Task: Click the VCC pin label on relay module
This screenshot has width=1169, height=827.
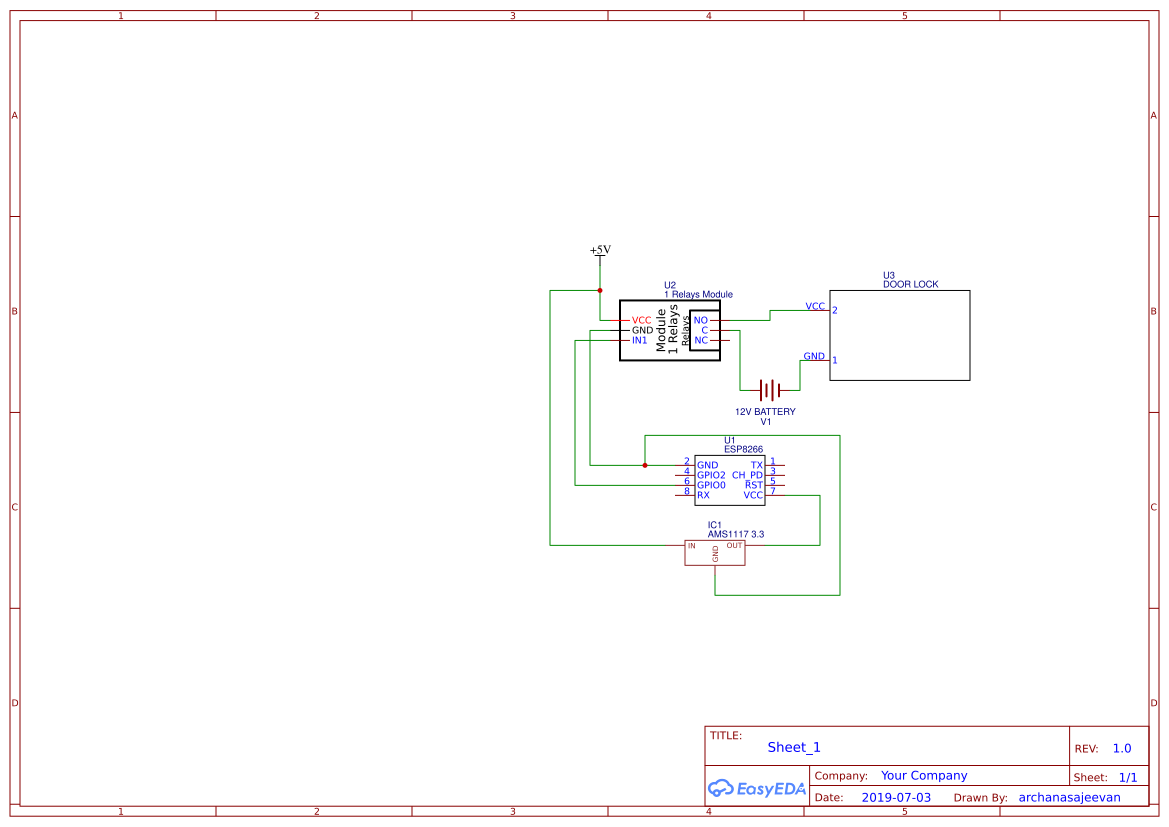Action: click(640, 319)
